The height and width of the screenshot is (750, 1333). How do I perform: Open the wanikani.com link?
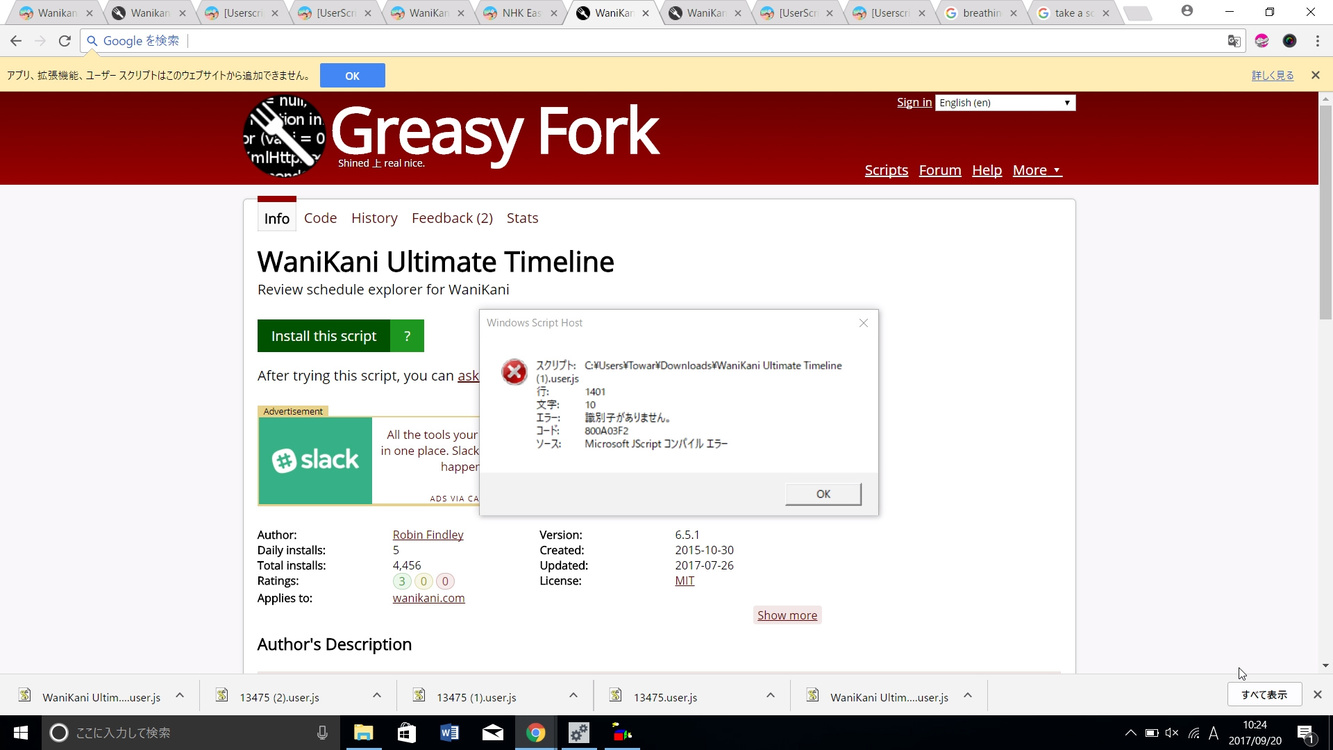pos(429,598)
